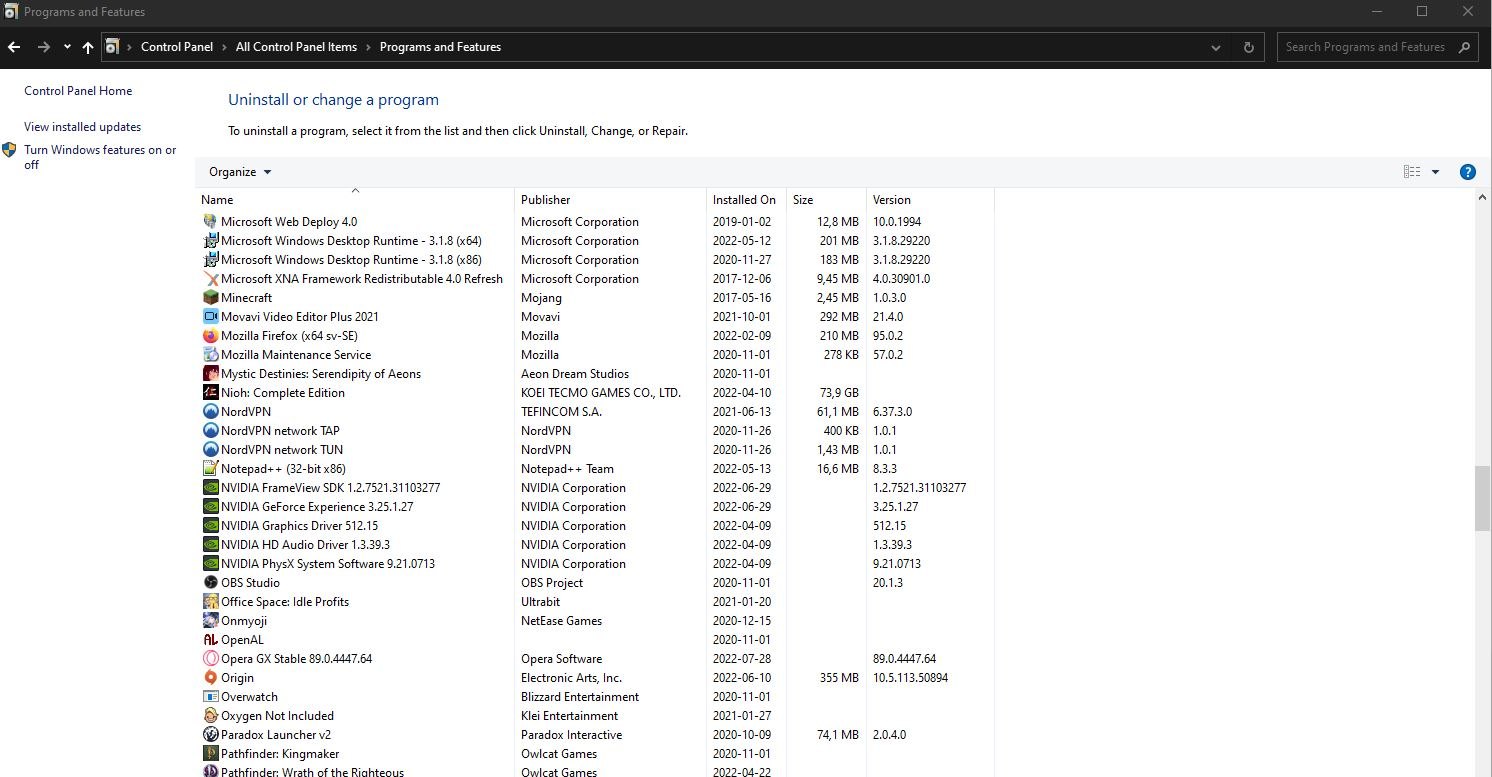Screen dimensions: 1492x777
Task: Select Windows Desktop Runtime 3.1.8 (x64)
Action: click(597, 241)
